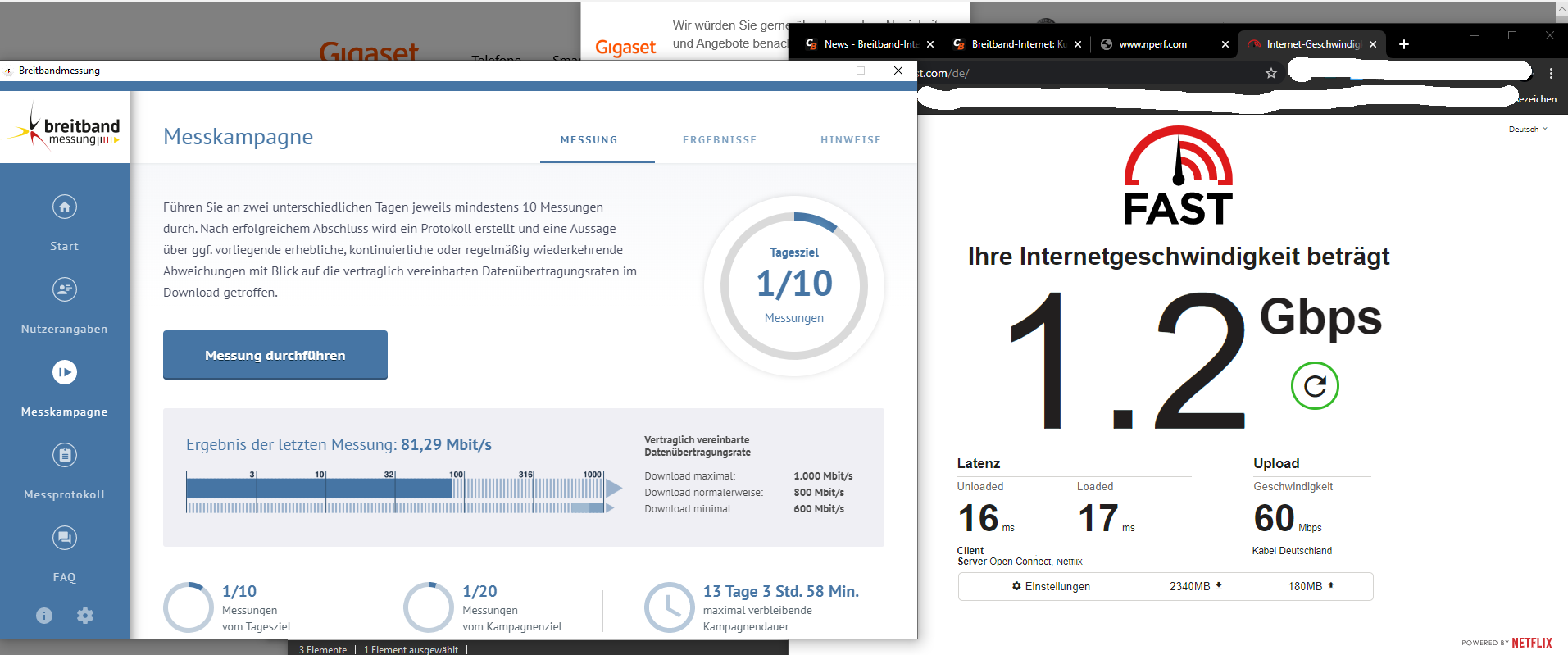
Task: Click the Messkampagne page heading
Action: (239, 137)
